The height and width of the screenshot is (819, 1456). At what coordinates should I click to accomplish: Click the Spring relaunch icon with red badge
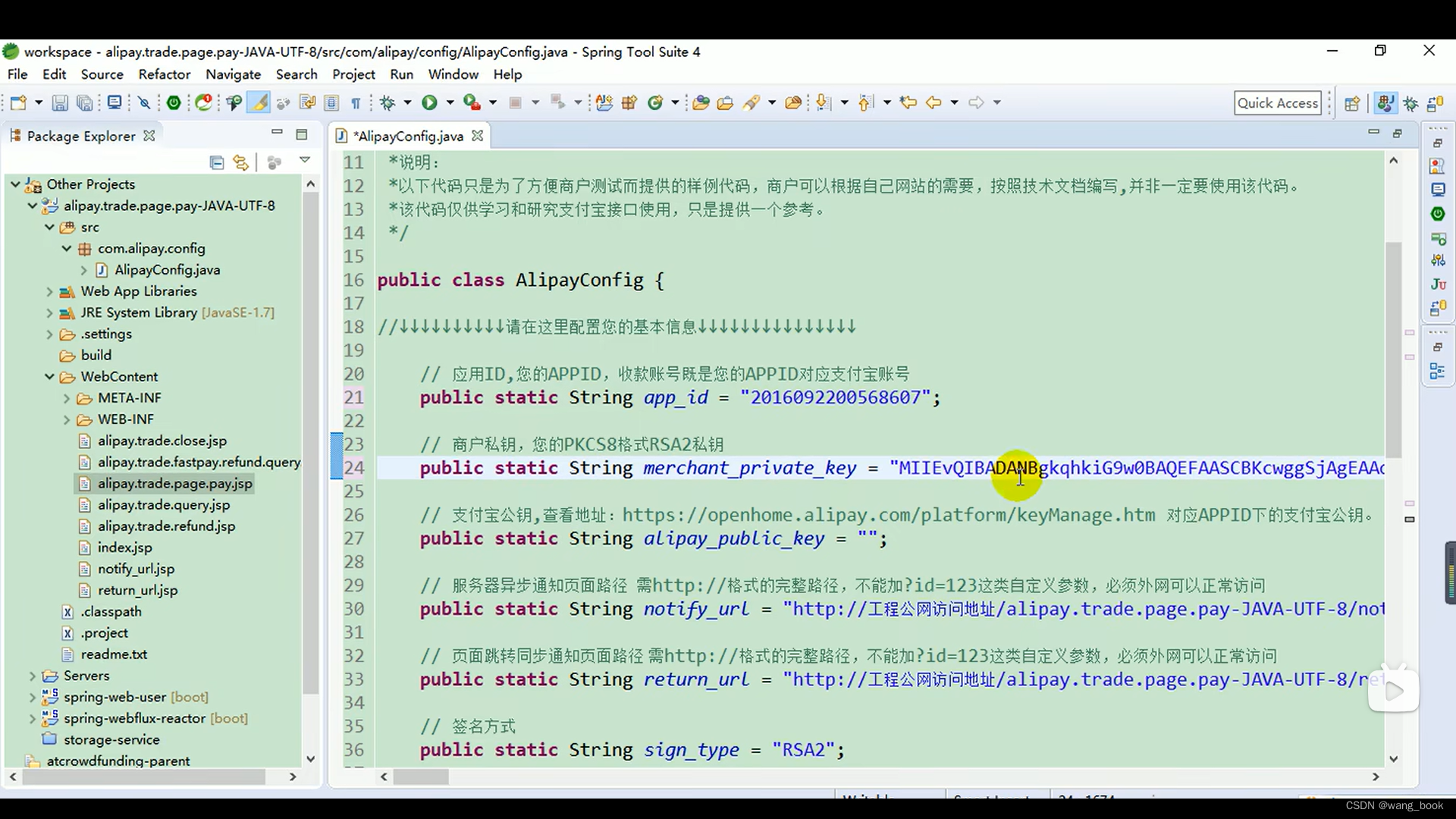(203, 102)
